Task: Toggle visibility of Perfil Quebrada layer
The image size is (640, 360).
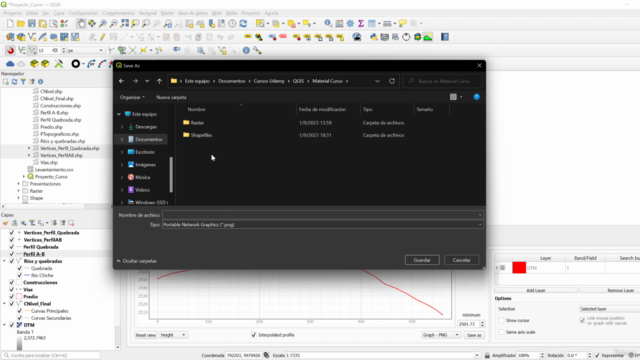Action: click(11, 247)
